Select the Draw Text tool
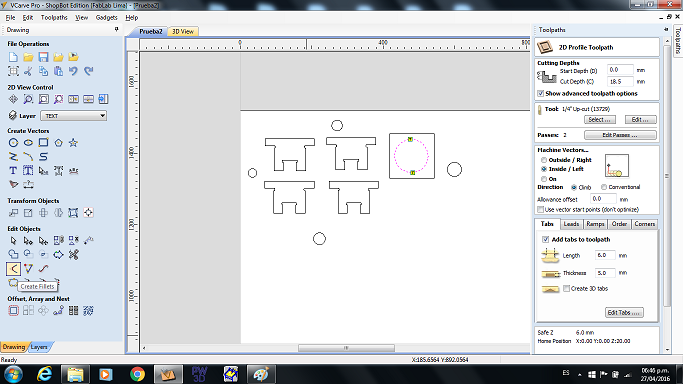This screenshot has height=384, width=683. 13,171
